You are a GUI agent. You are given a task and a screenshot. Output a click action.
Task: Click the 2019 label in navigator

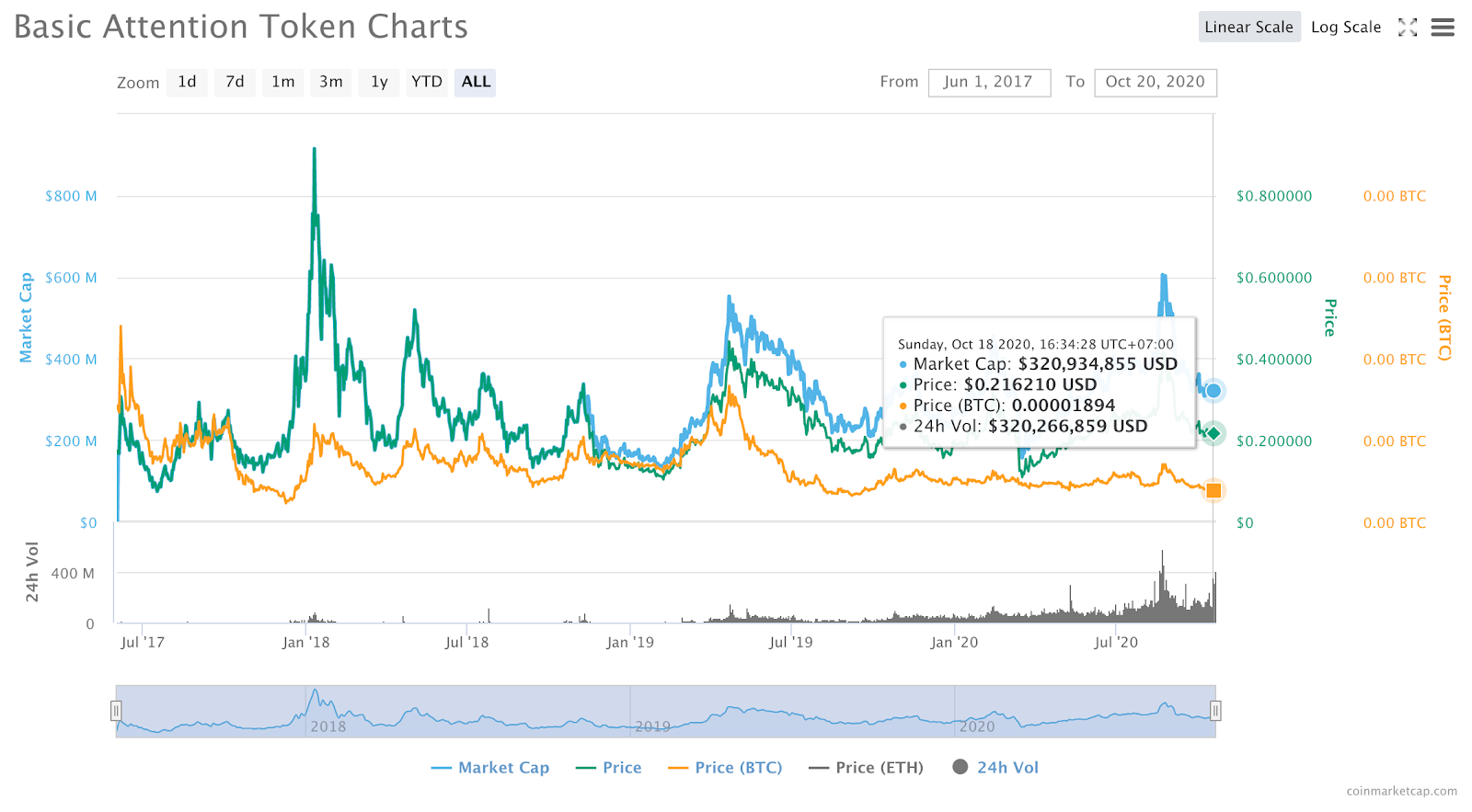click(x=652, y=726)
